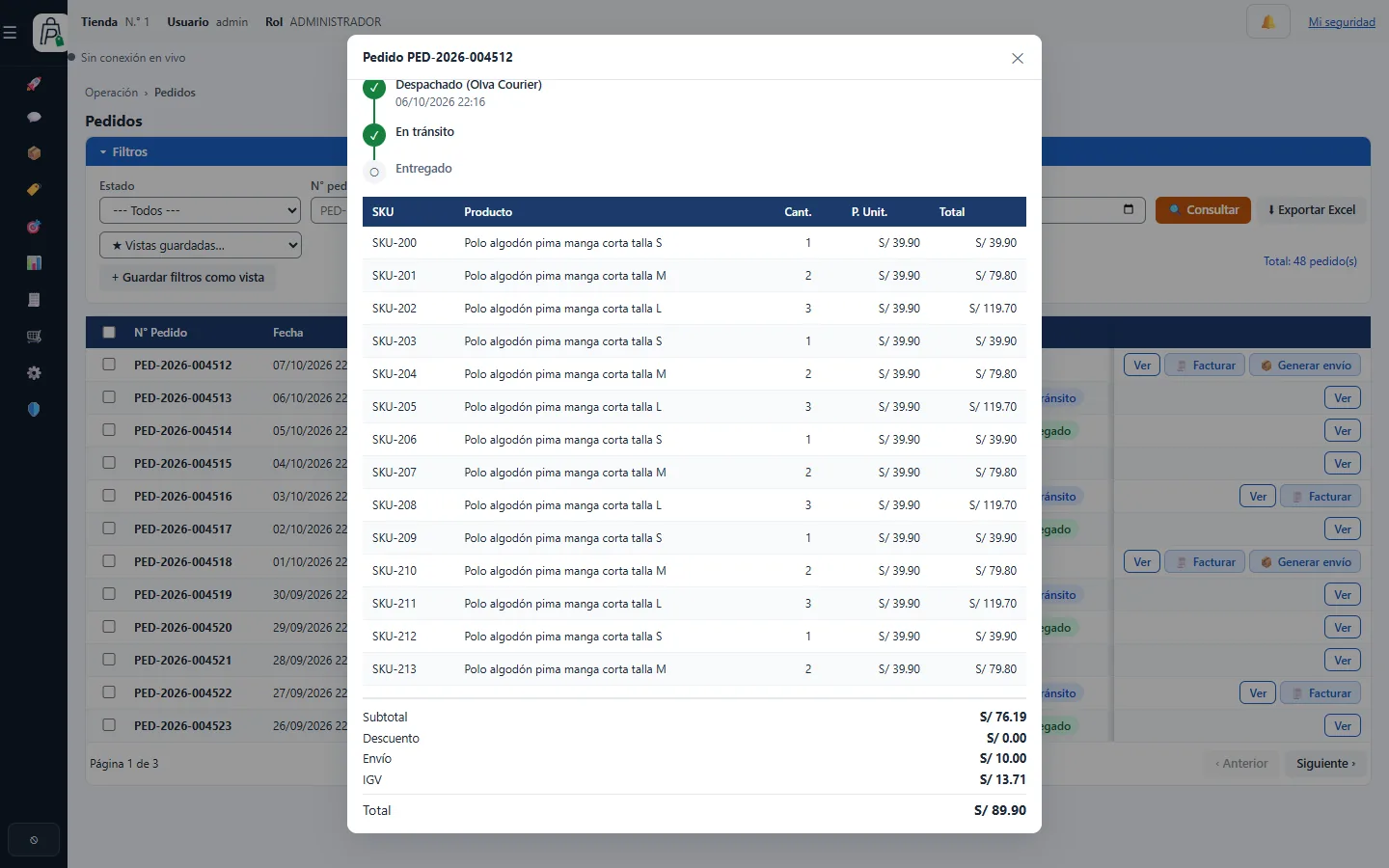Click the Total amount S/ 89.90
Screen dimensions: 1389x868
(1000, 811)
